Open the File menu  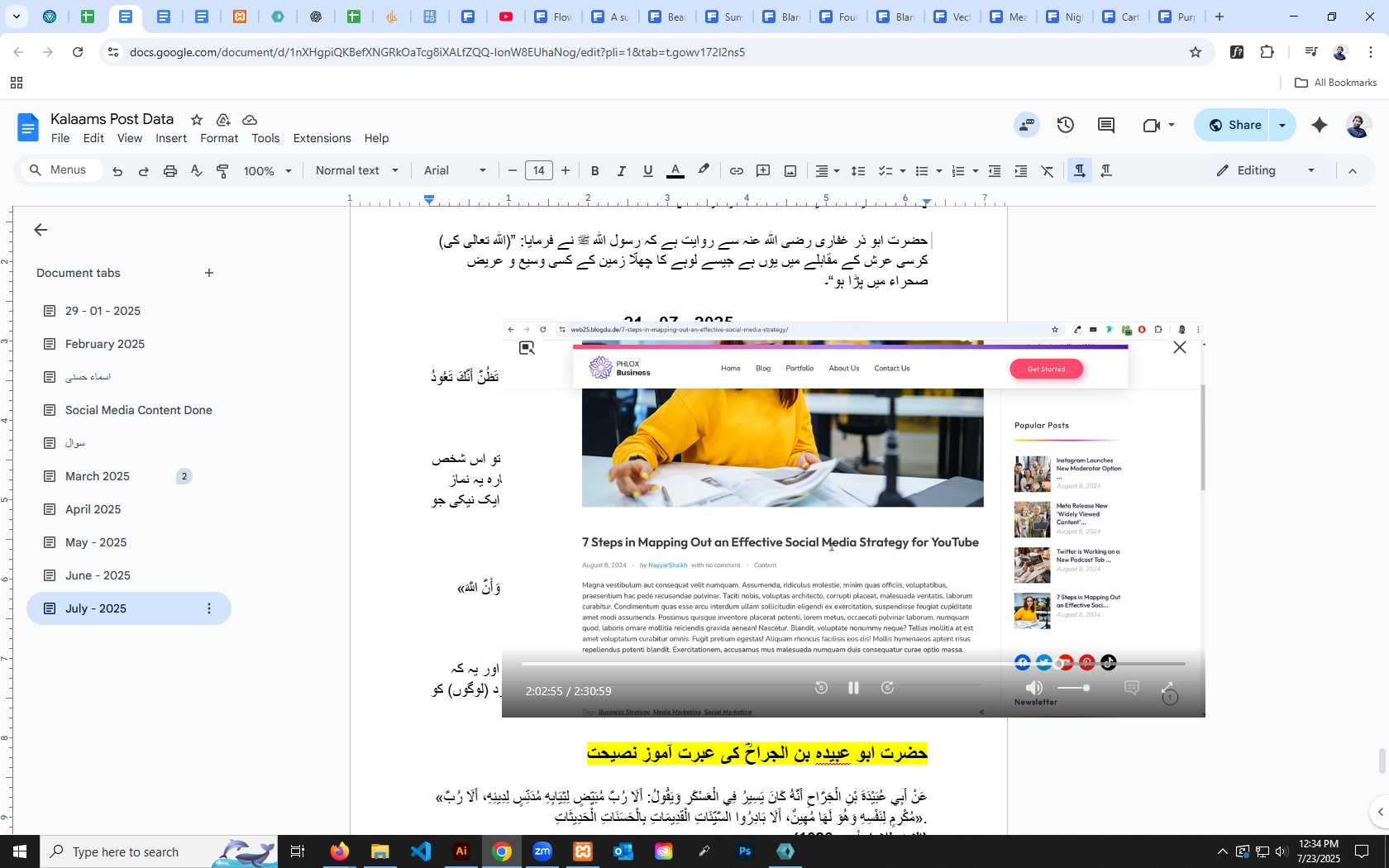pos(60,138)
